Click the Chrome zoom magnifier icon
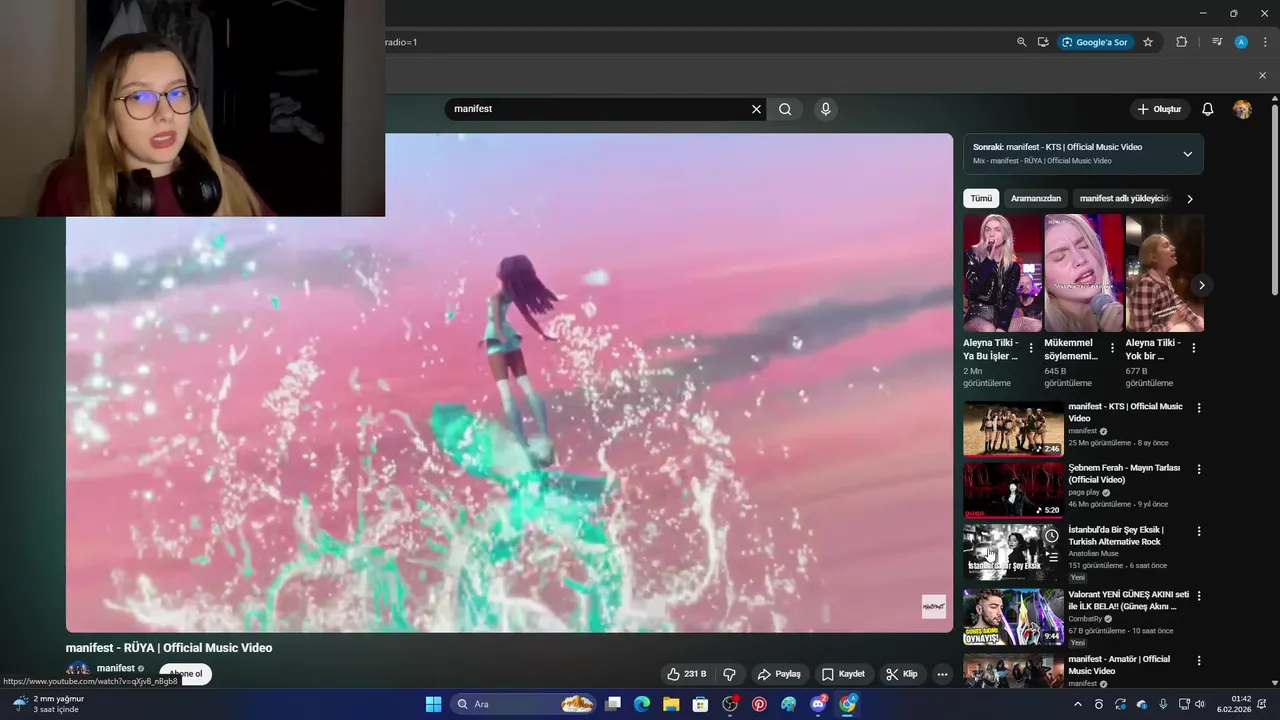The height and width of the screenshot is (720, 1280). click(1021, 42)
